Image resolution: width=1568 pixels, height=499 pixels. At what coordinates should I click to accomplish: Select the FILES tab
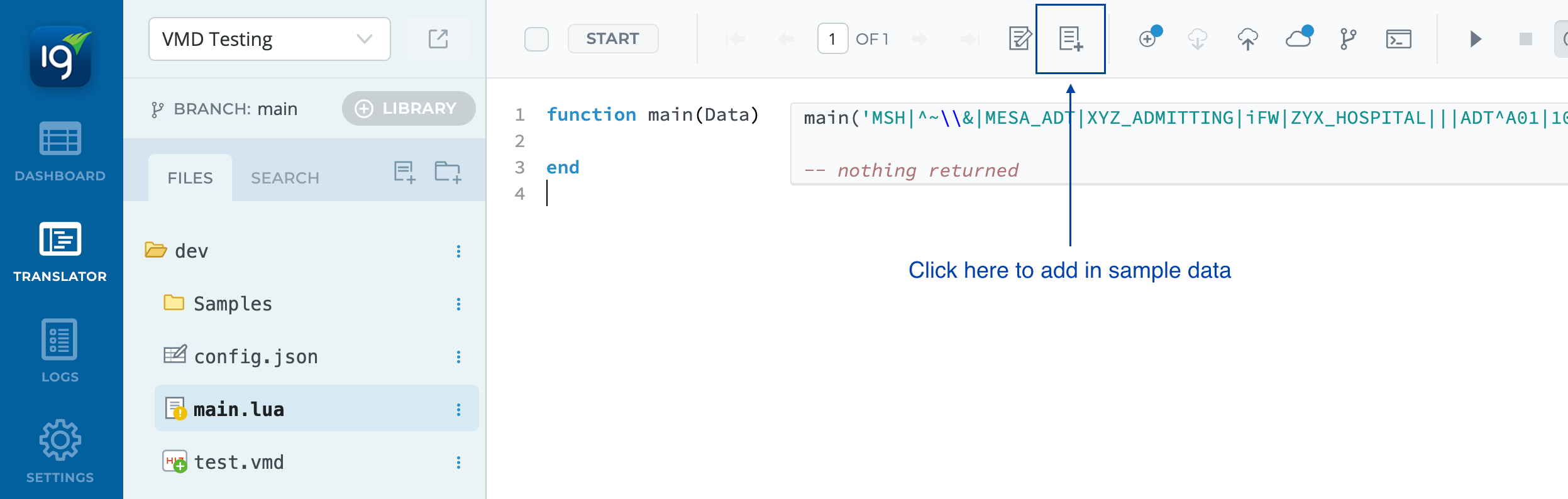[x=190, y=178]
